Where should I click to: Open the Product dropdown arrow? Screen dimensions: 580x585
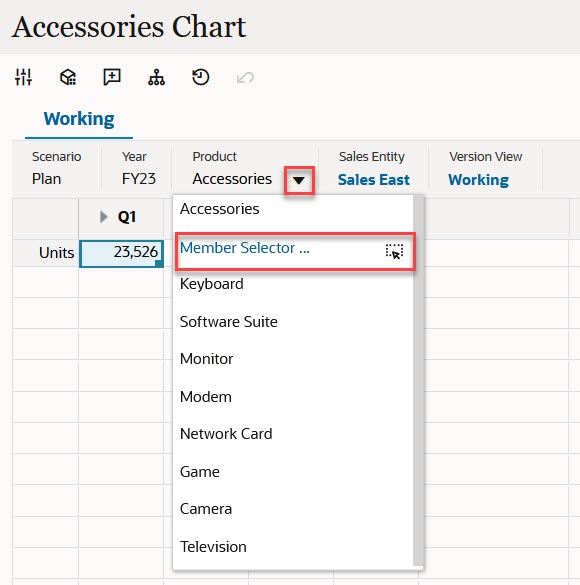[x=299, y=181]
